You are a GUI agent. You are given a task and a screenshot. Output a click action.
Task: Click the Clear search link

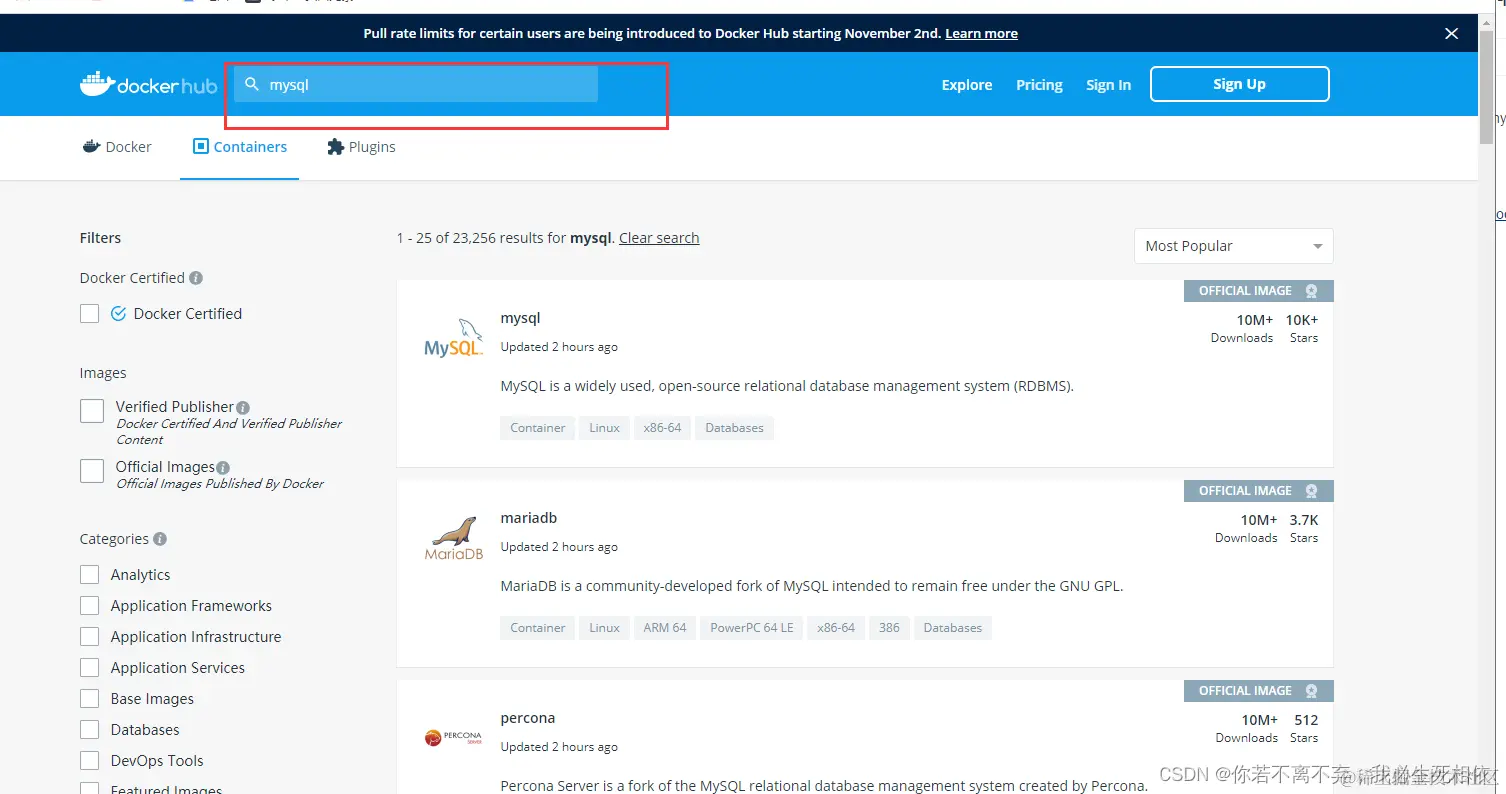tap(659, 238)
